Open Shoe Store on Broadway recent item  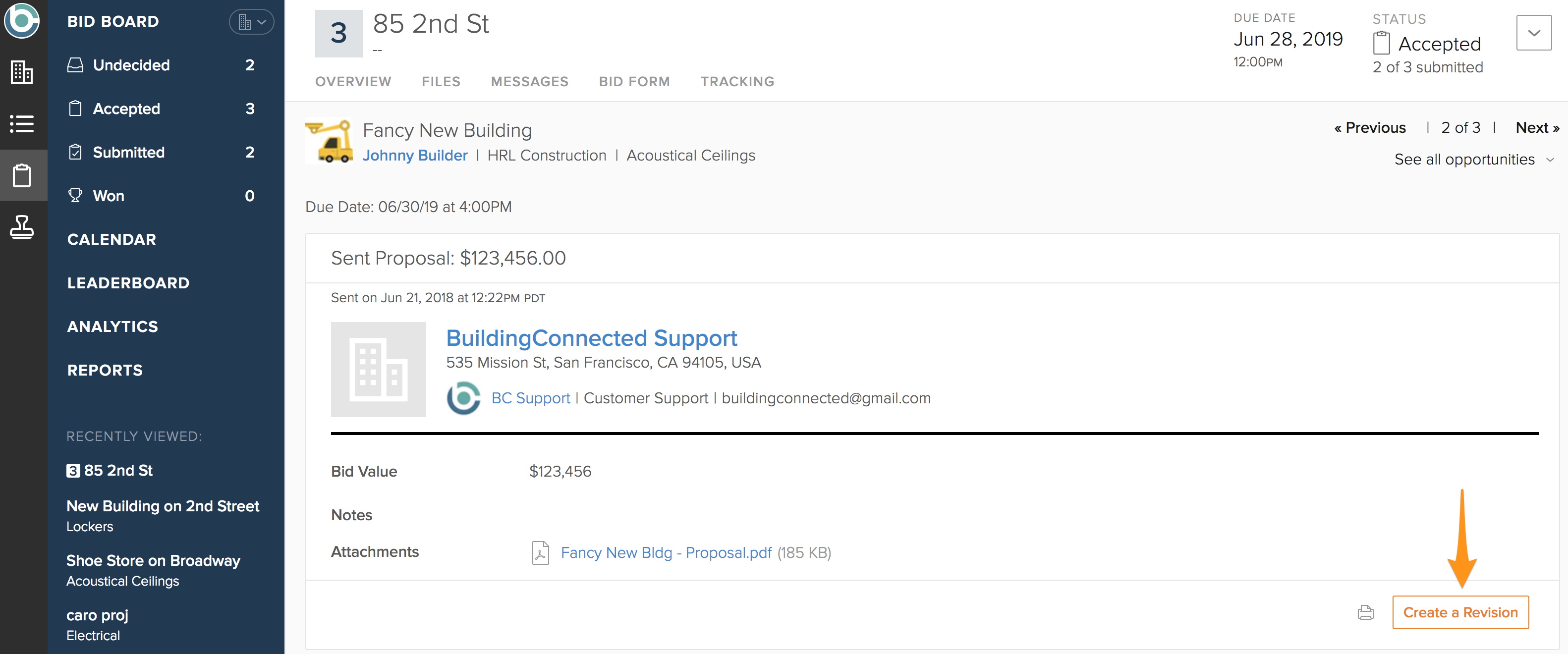pos(153,560)
